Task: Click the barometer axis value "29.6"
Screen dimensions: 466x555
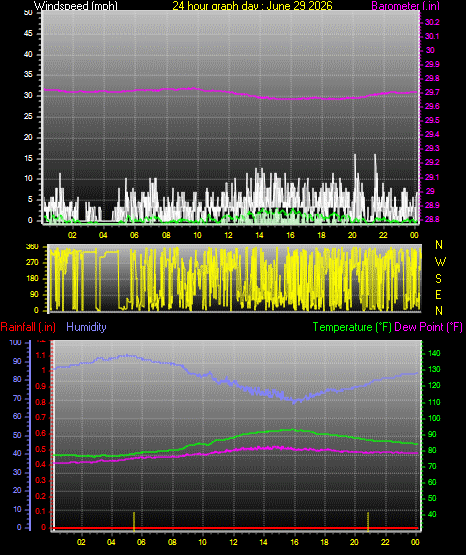Action: pos(432,107)
